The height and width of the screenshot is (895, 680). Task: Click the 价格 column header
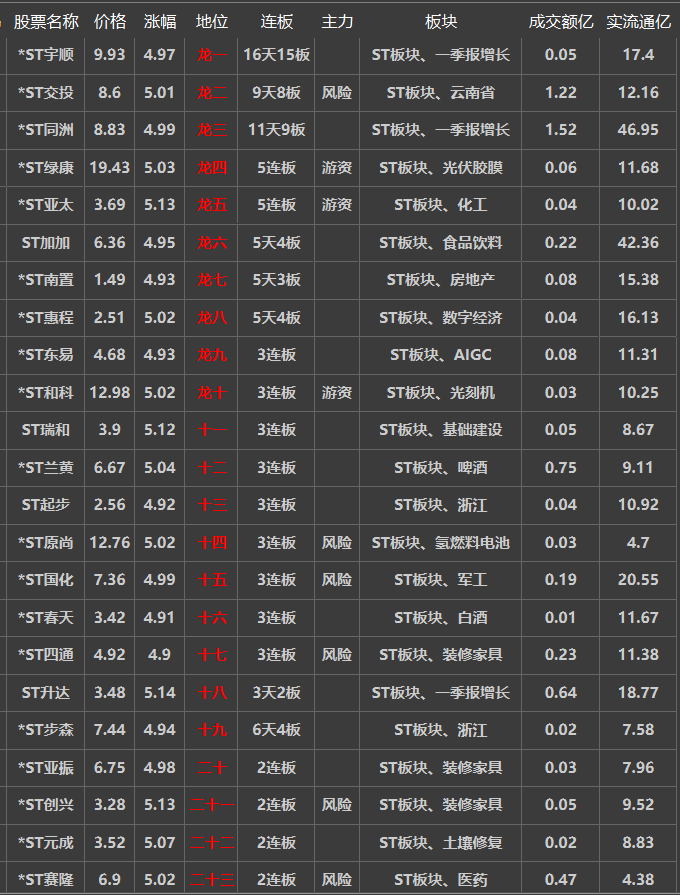click(110, 21)
